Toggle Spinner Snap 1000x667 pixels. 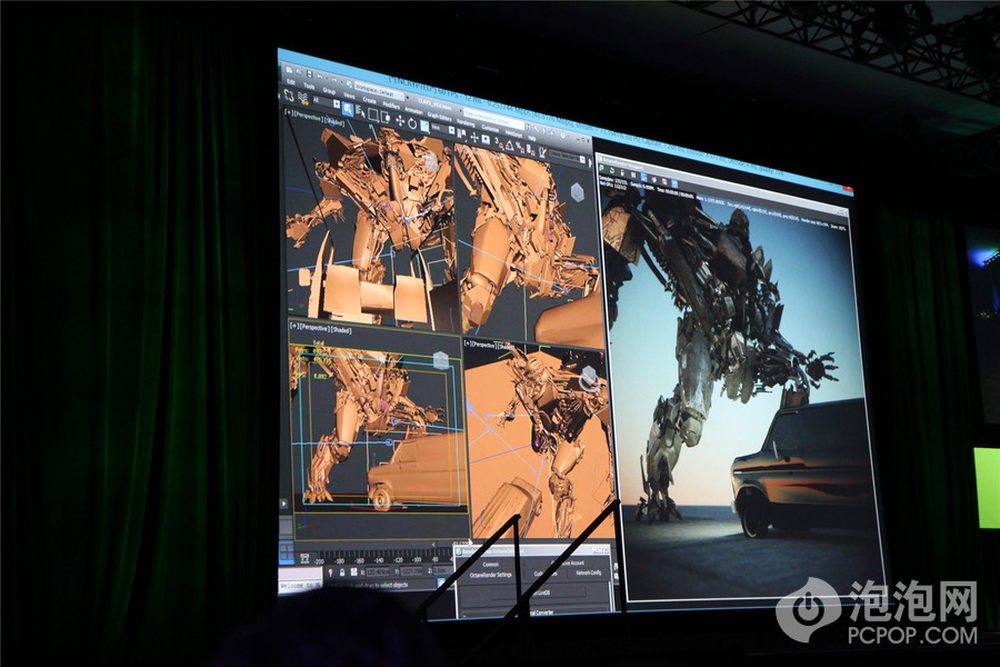(531, 150)
